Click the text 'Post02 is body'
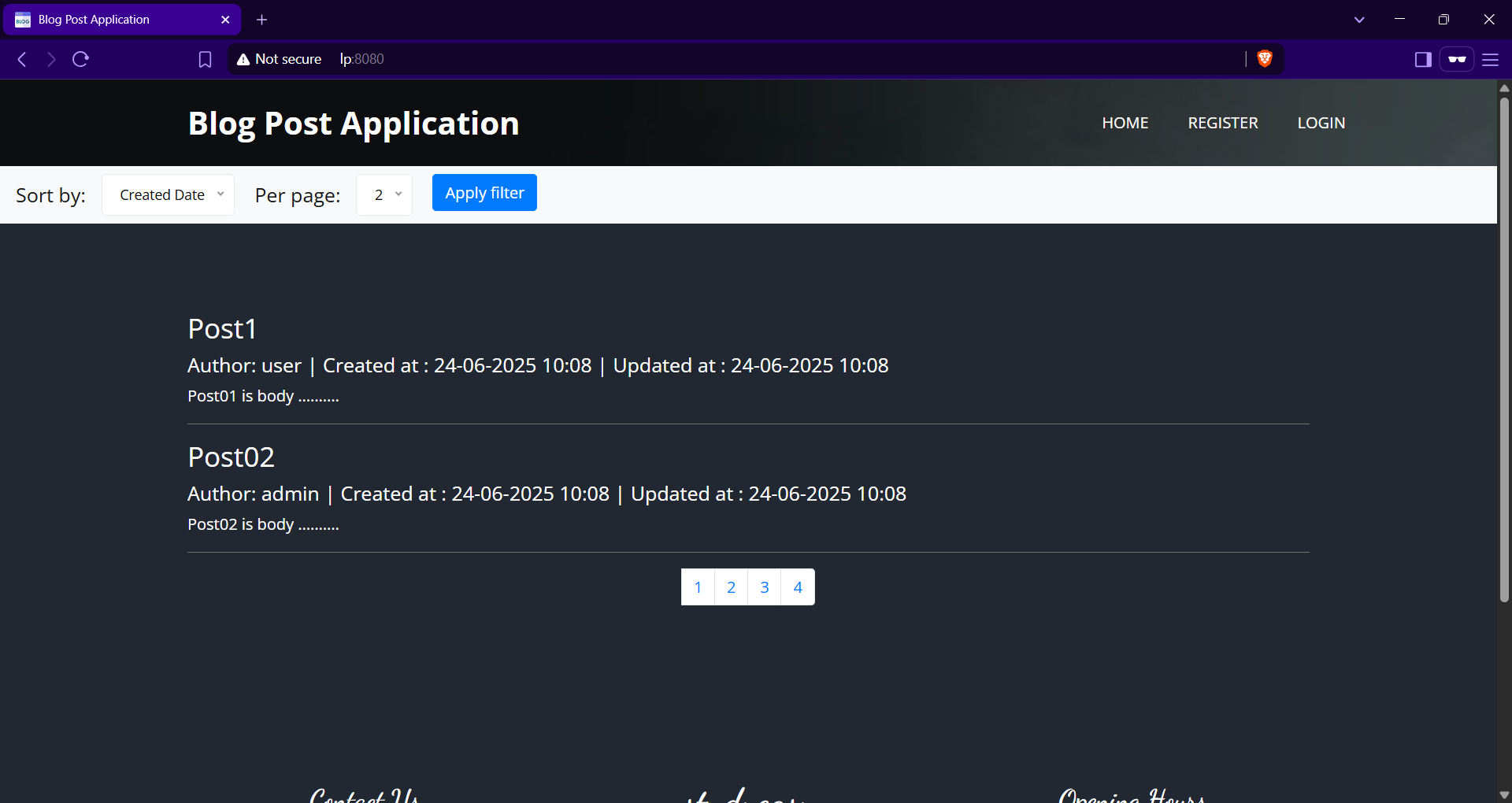The image size is (1512, 803). pos(240,524)
